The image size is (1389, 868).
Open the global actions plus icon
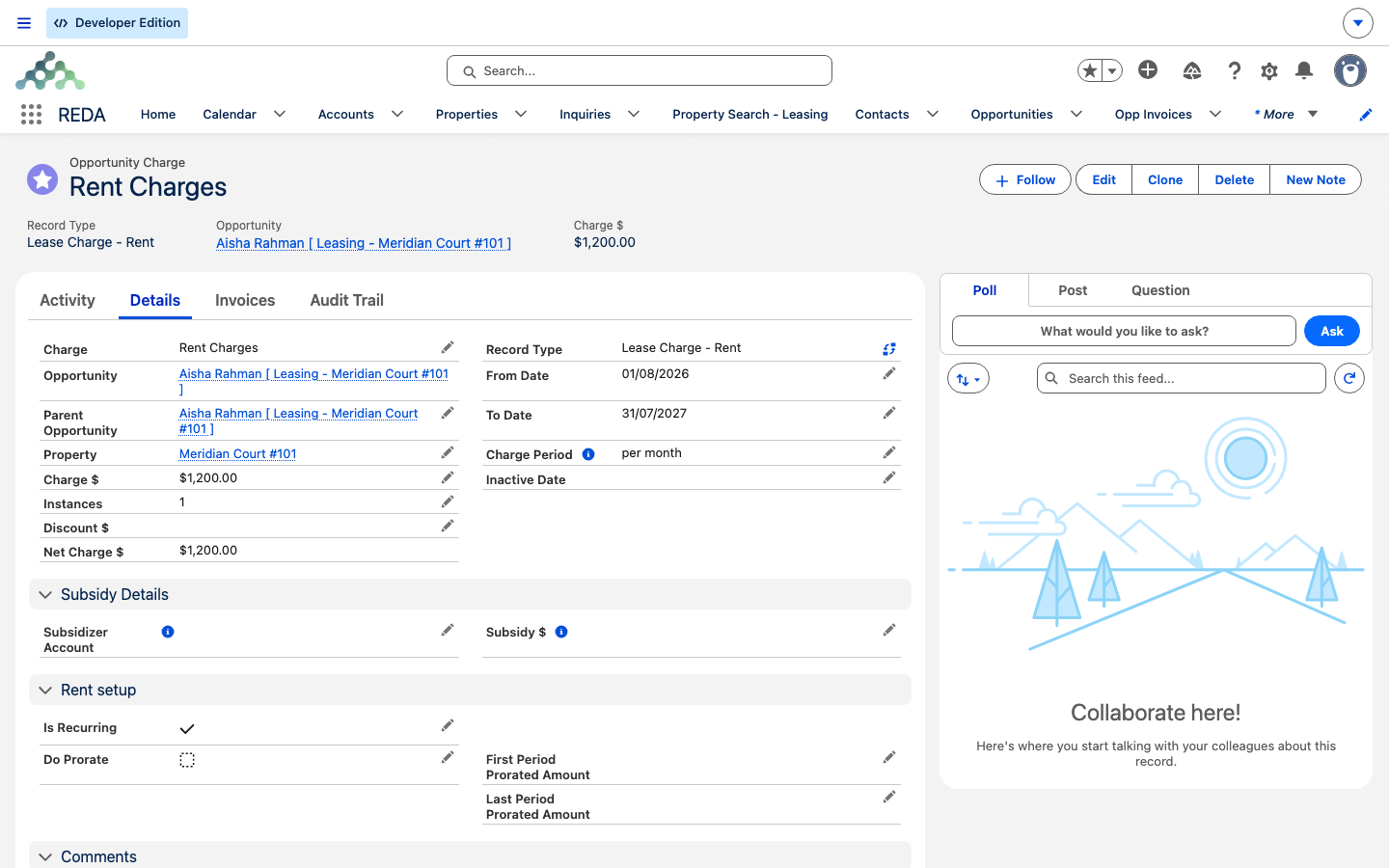coord(1148,69)
